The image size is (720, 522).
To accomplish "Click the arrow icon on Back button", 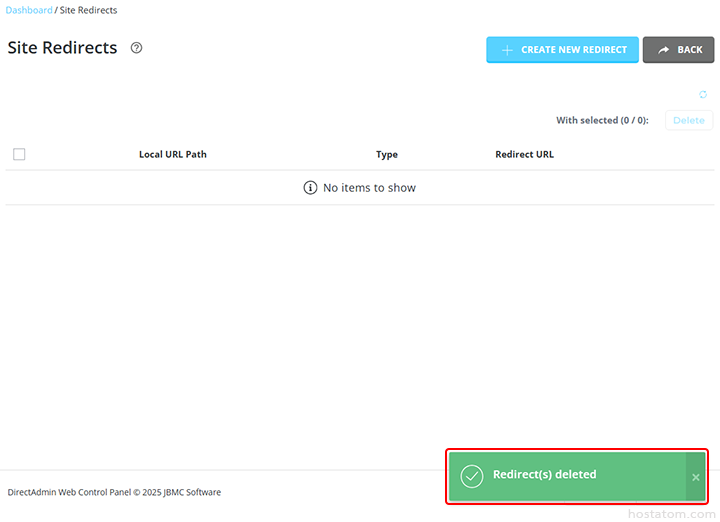I will 663,50.
